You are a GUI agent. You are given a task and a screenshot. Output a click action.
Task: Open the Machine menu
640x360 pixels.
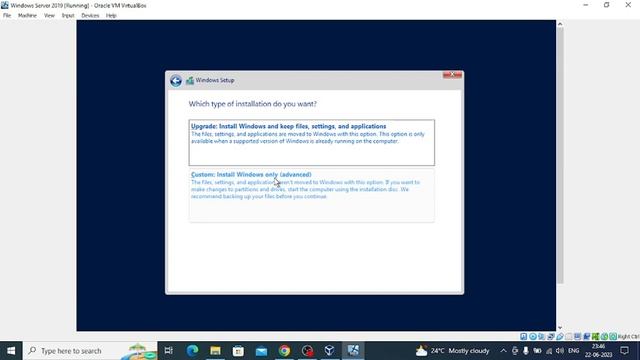point(27,16)
